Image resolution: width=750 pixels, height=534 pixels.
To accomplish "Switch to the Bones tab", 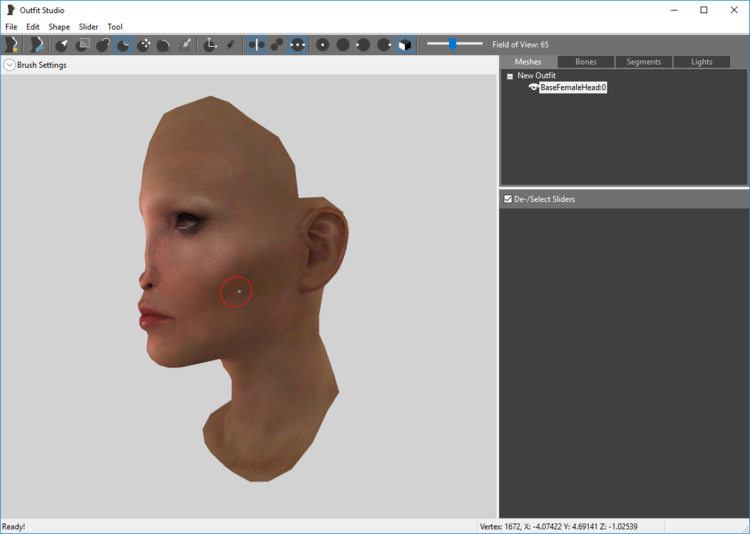I will click(x=586, y=62).
